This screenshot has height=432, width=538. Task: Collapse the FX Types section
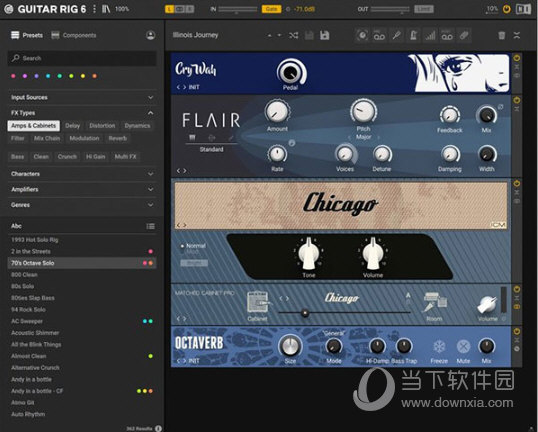pos(82,113)
